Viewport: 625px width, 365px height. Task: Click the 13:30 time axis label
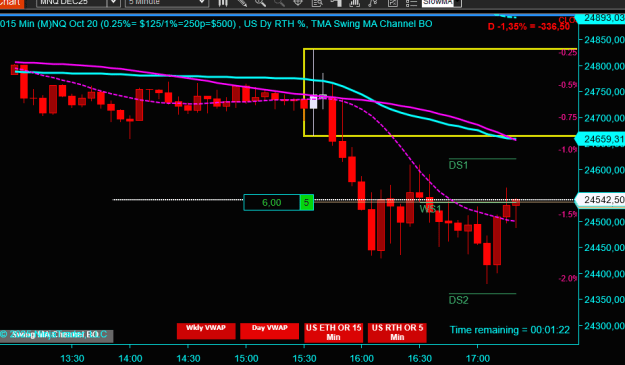click(x=72, y=358)
